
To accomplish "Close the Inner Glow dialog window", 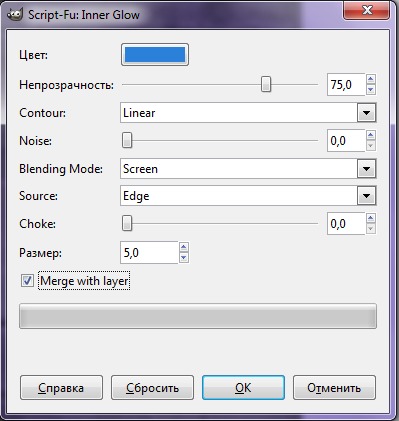I will pos(366,11).
